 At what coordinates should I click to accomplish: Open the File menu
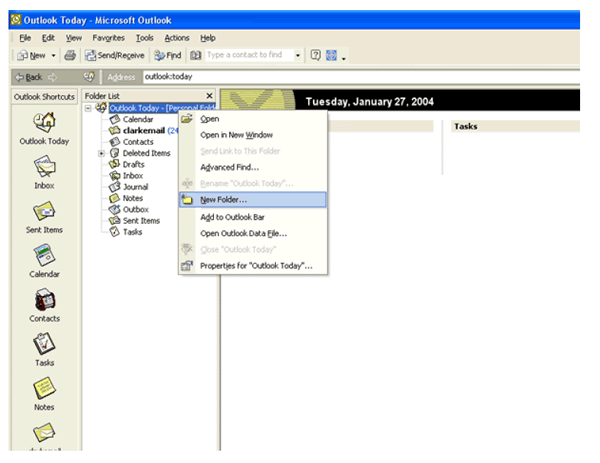(x=25, y=38)
